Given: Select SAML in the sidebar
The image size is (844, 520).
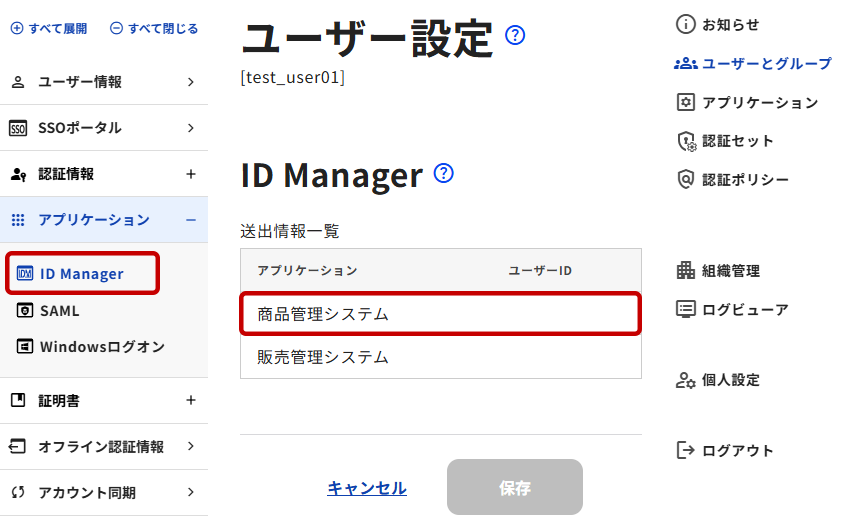Looking at the screenshot, I should [59, 311].
